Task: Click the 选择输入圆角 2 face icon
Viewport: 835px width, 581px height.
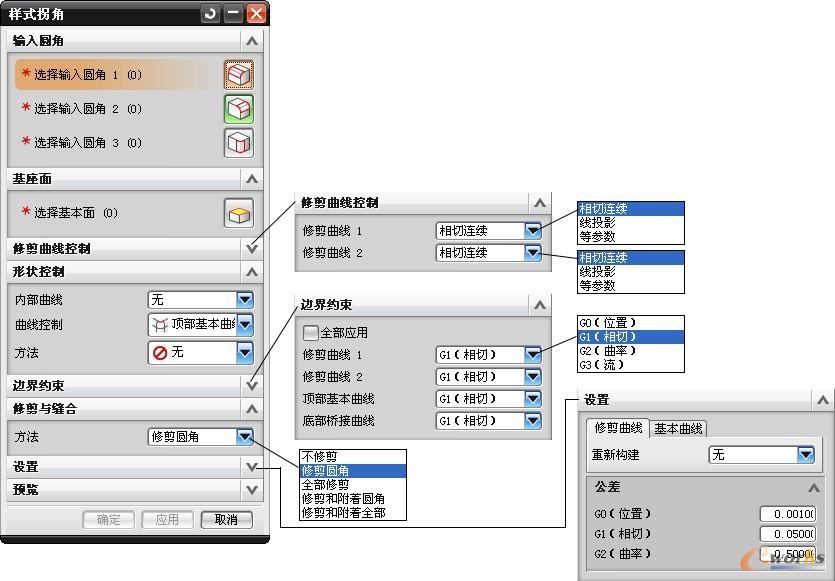Action: (238, 109)
